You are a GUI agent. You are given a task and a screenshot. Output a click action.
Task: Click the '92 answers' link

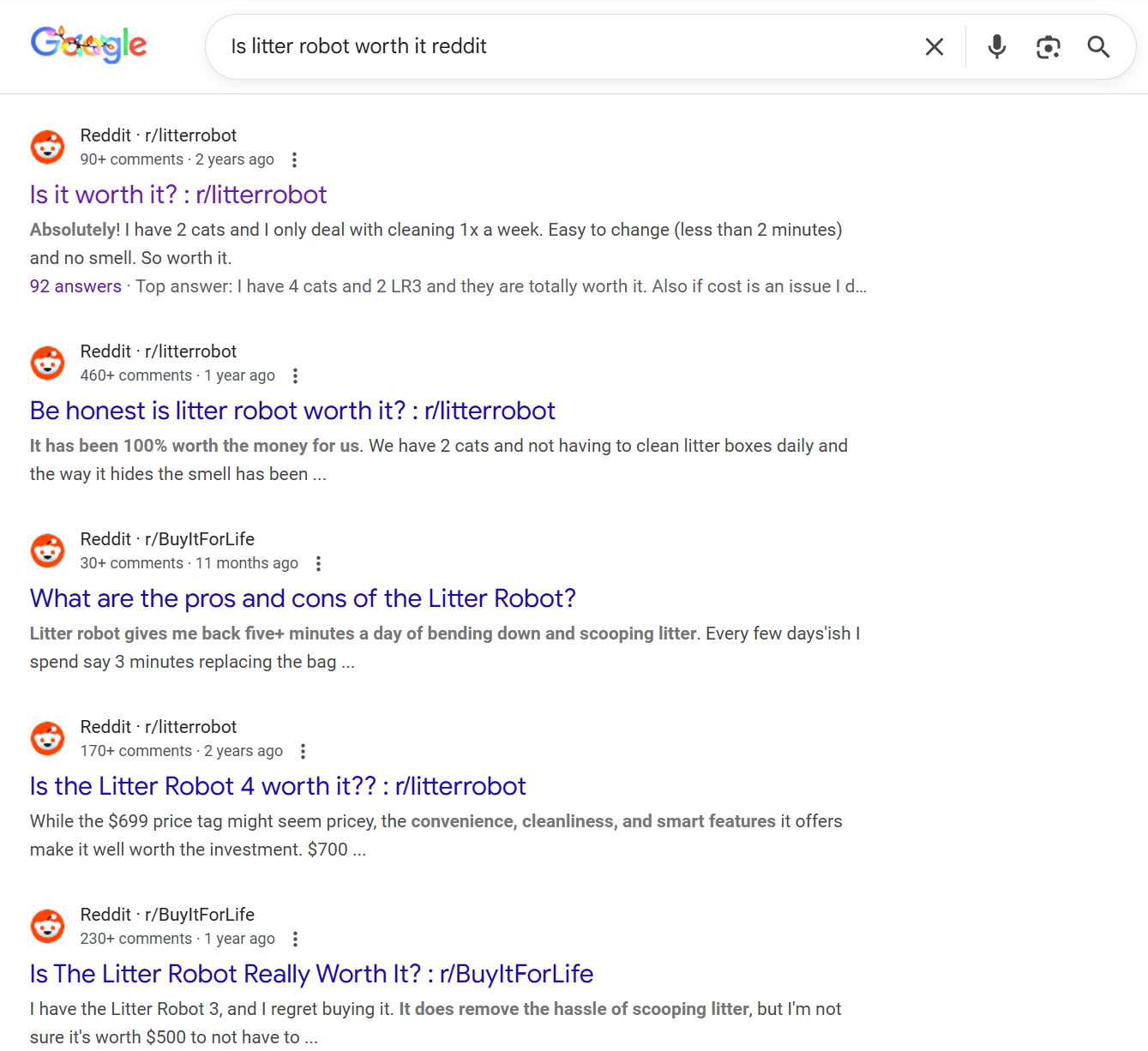(x=75, y=286)
